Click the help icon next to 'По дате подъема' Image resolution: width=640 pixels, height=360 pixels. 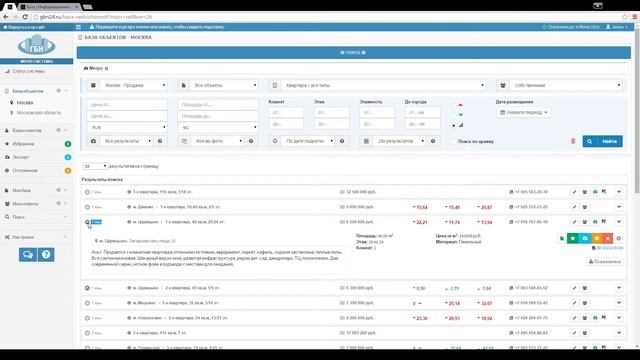click(x=342, y=141)
